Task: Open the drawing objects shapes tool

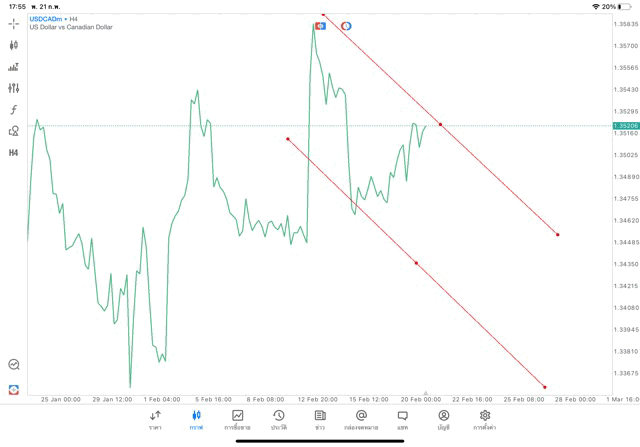Action: click(x=14, y=130)
